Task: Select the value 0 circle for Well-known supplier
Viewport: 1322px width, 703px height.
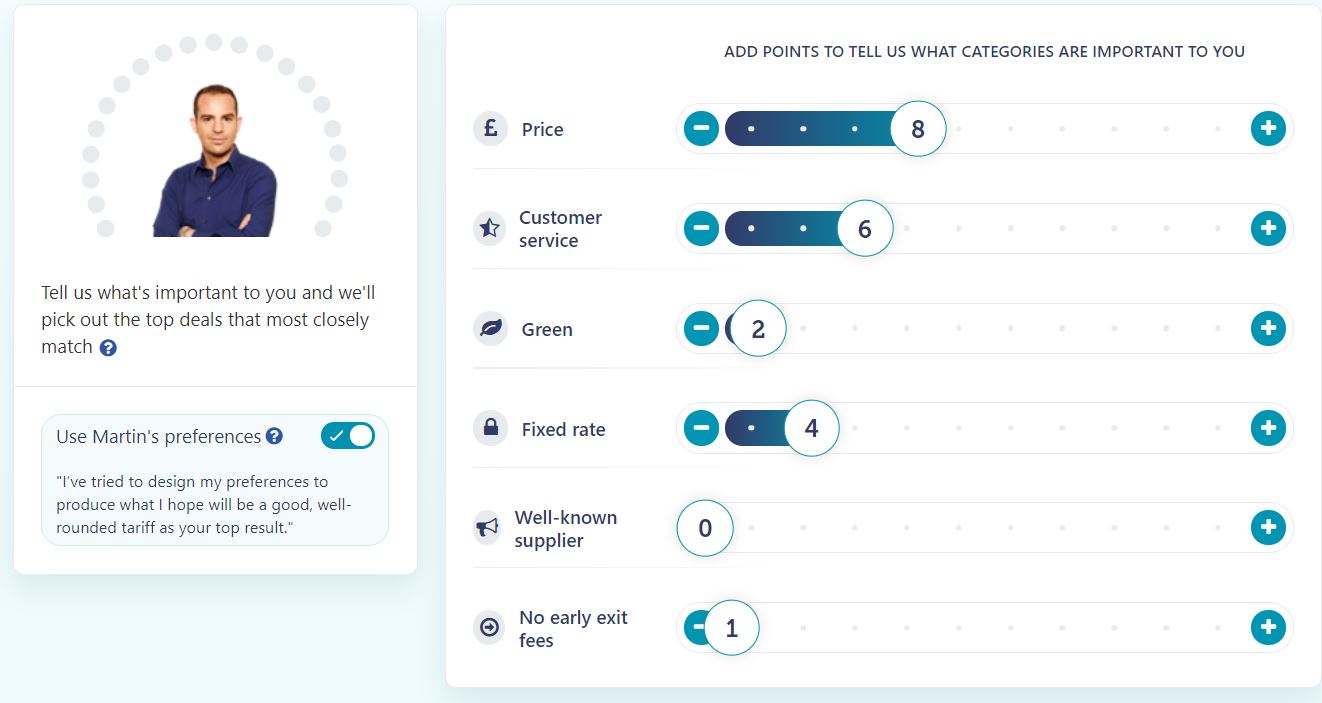Action: click(x=704, y=528)
